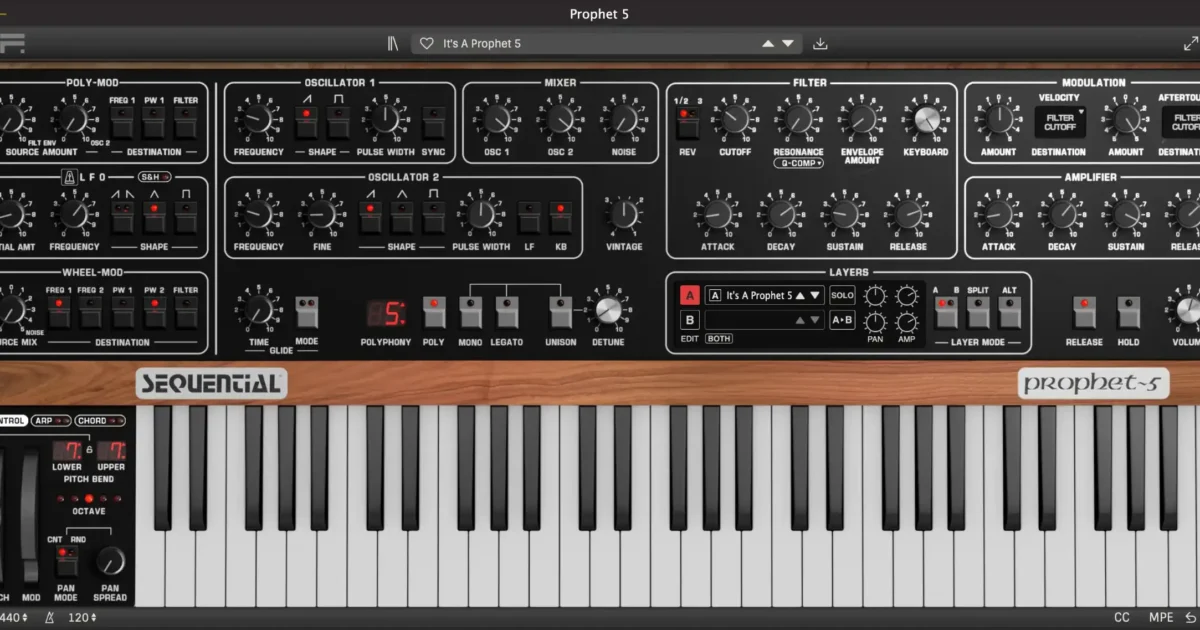The image size is (1200, 630).
Task: Toggle the S&H LFO option
Action: pyautogui.click(x=155, y=177)
